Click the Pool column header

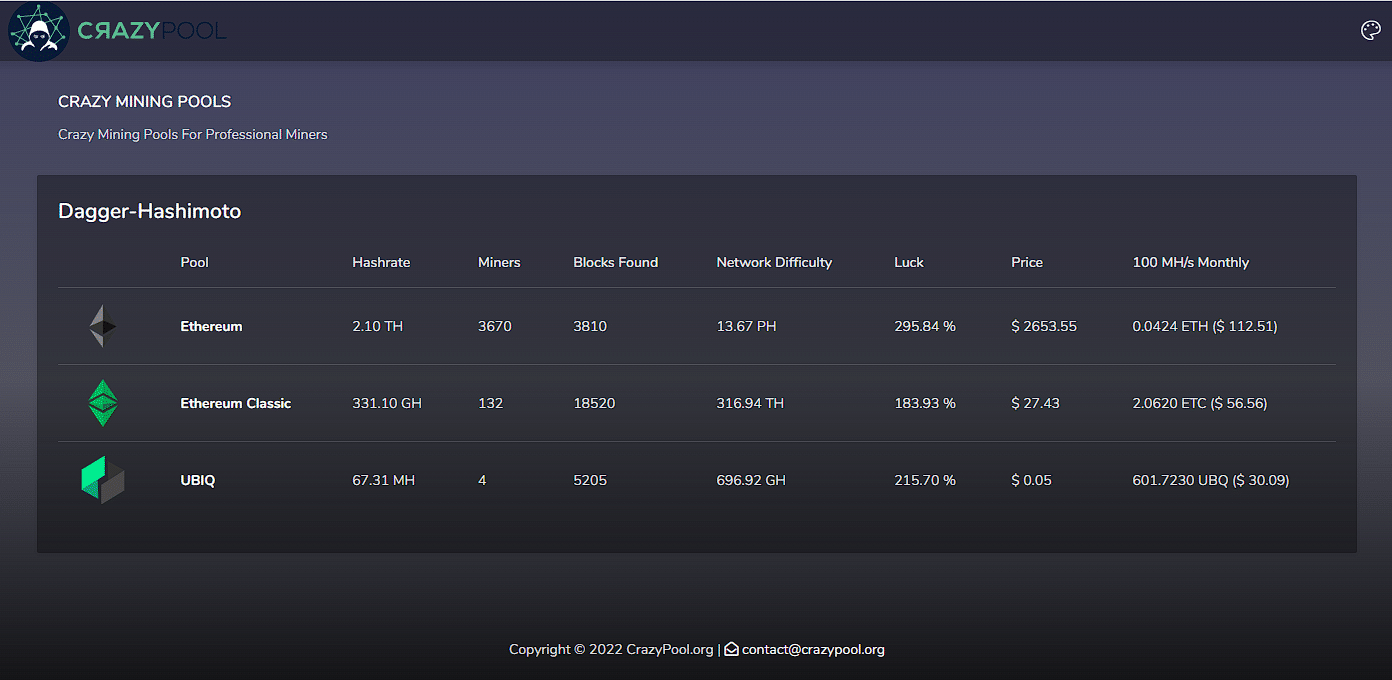coord(195,262)
